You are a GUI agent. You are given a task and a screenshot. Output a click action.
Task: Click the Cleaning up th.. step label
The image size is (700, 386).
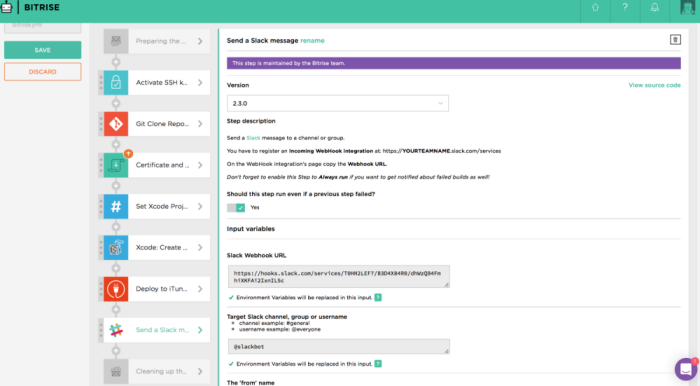click(161, 371)
